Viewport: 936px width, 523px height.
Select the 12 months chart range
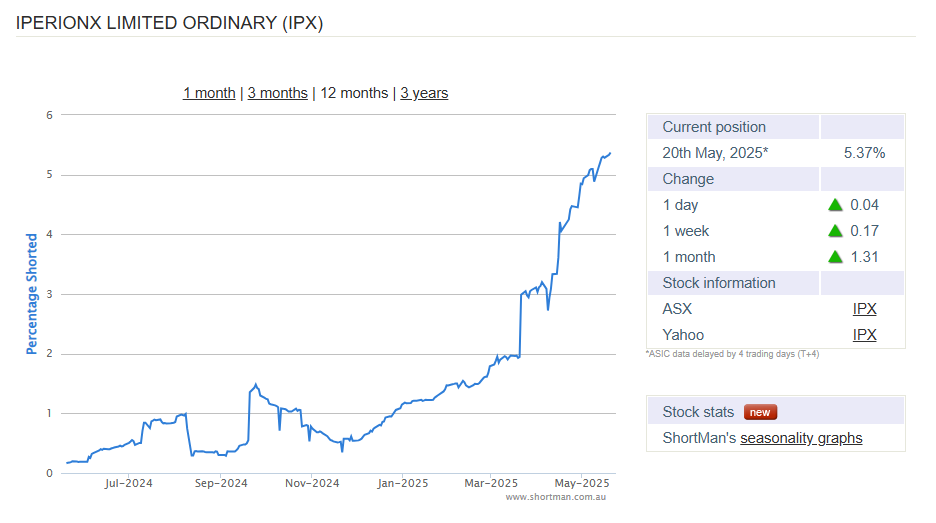click(354, 93)
